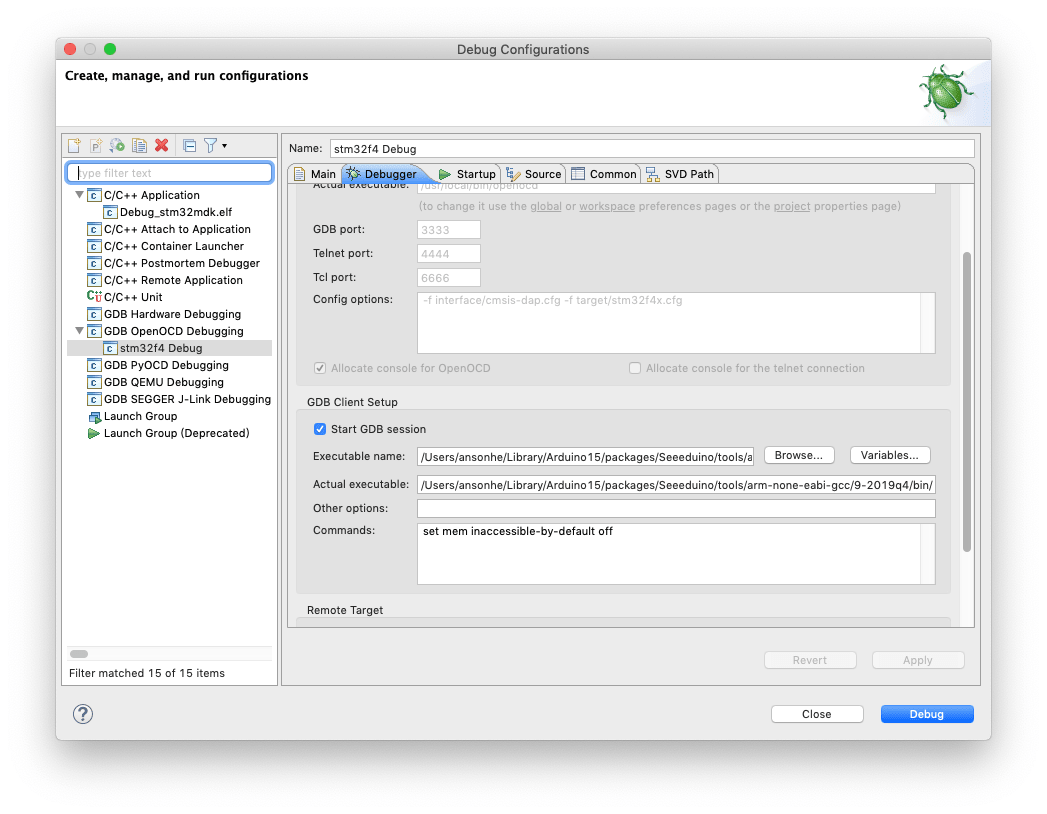This screenshot has width=1047, height=814.
Task: Click Browse for GDB executable
Action: click(799, 455)
